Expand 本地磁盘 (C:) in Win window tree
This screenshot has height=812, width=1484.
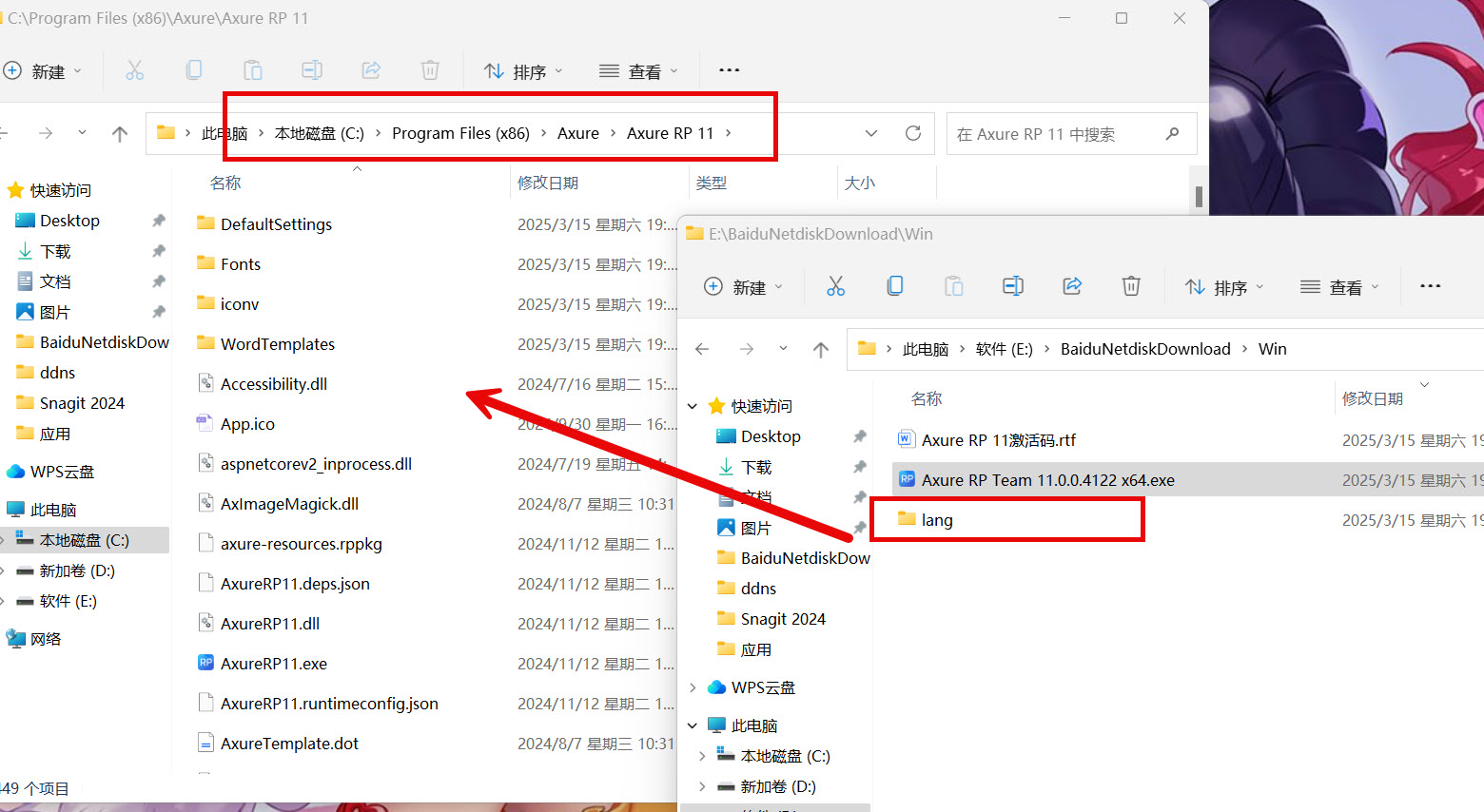coord(702,756)
